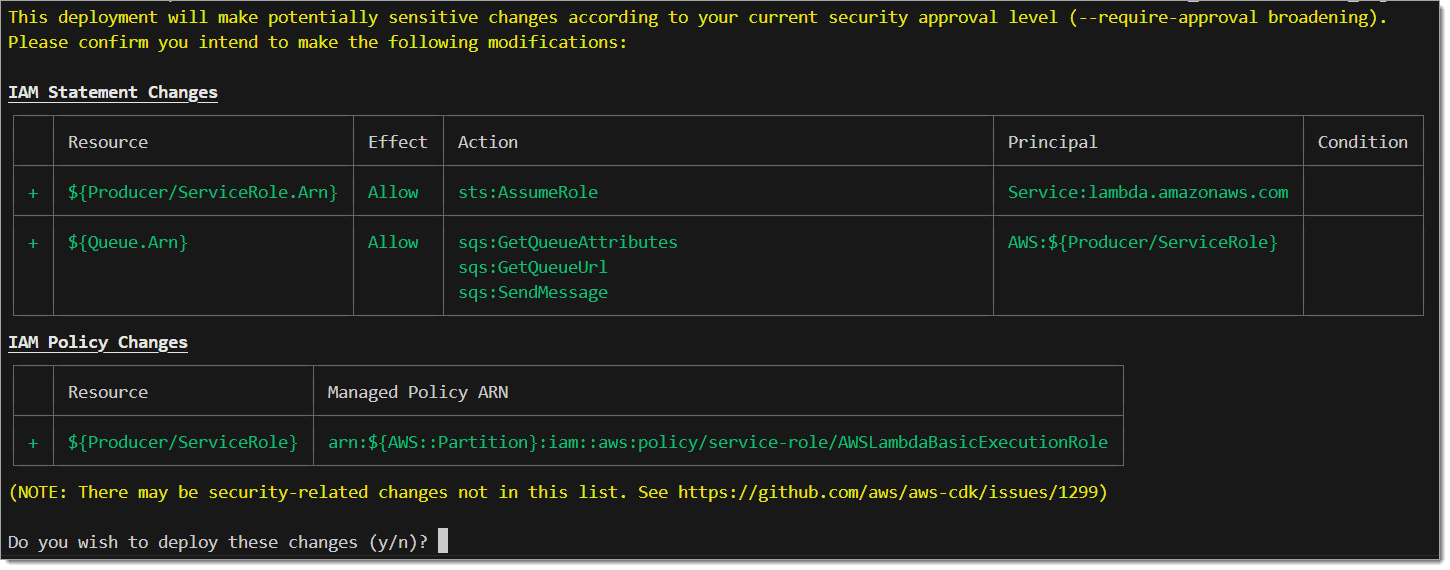Screen dimensions: 1450x570
Task: Click the y/n prompt input cursor
Action: click(x=443, y=541)
